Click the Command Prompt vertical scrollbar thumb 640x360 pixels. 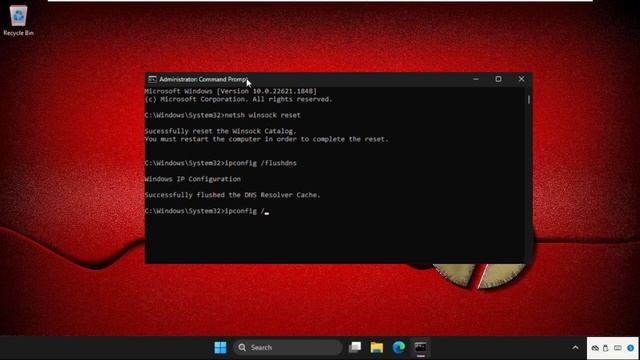coord(529,99)
